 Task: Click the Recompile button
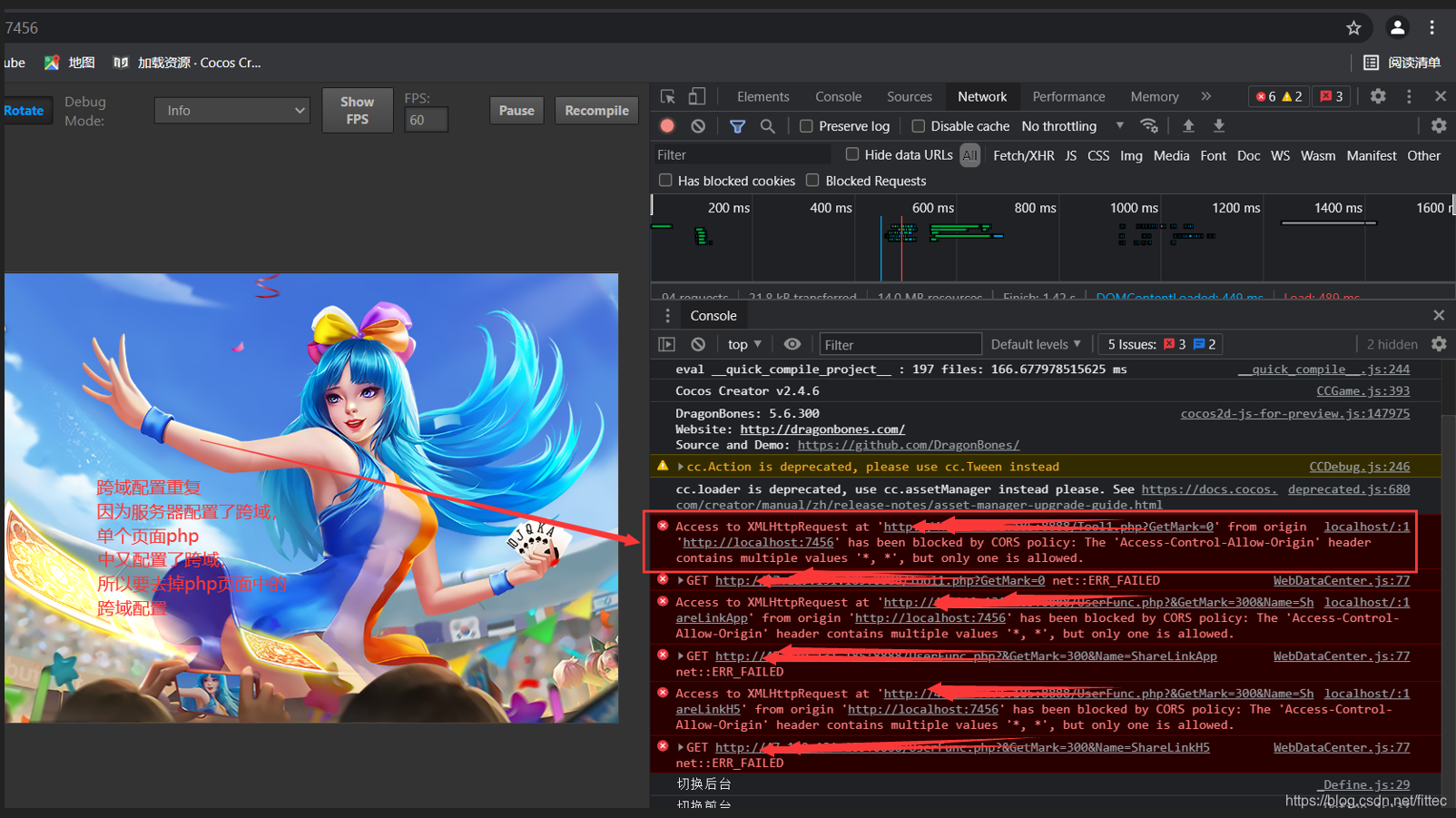pos(596,111)
